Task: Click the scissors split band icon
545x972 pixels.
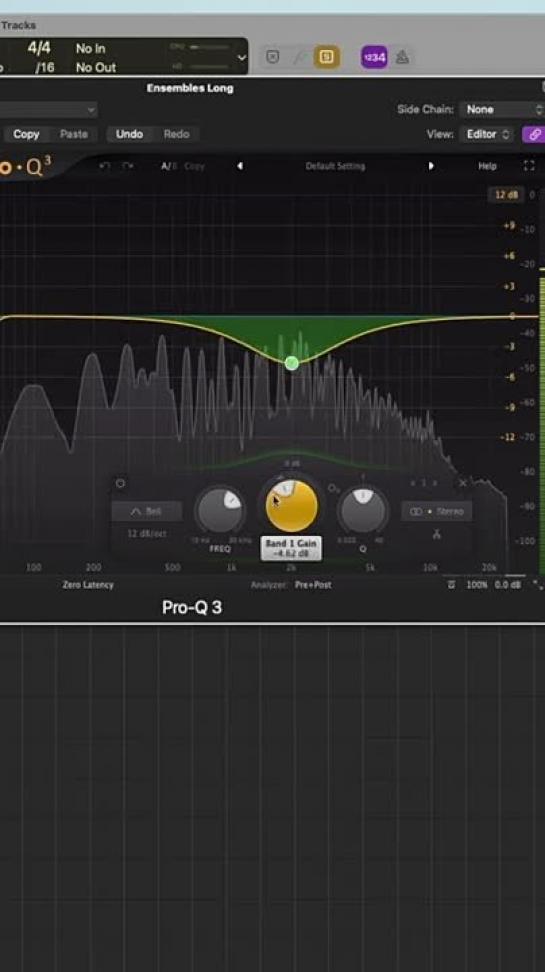Action: [436, 534]
